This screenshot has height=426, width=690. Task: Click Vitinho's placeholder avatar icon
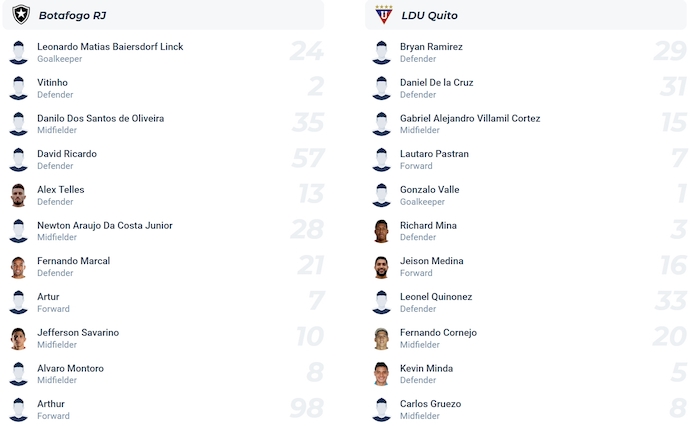pyautogui.click(x=18, y=88)
